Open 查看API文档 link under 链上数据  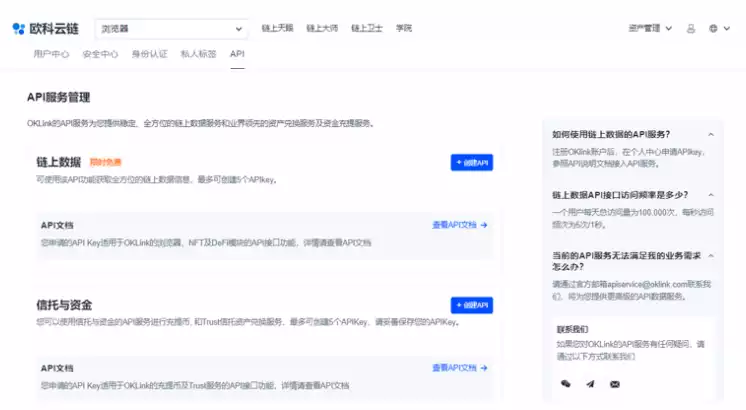click(x=459, y=225)
